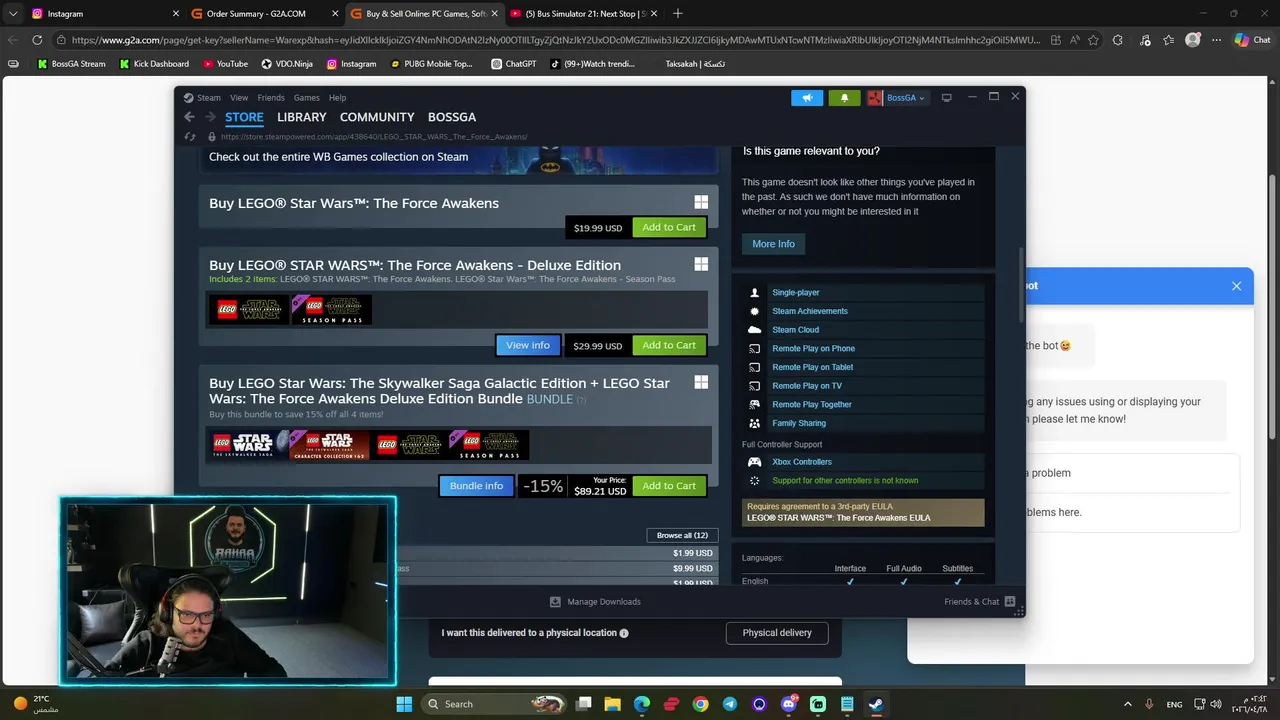Open Steam notifications bell icon
Screen dimensions: 1280x720
(844, 97)
